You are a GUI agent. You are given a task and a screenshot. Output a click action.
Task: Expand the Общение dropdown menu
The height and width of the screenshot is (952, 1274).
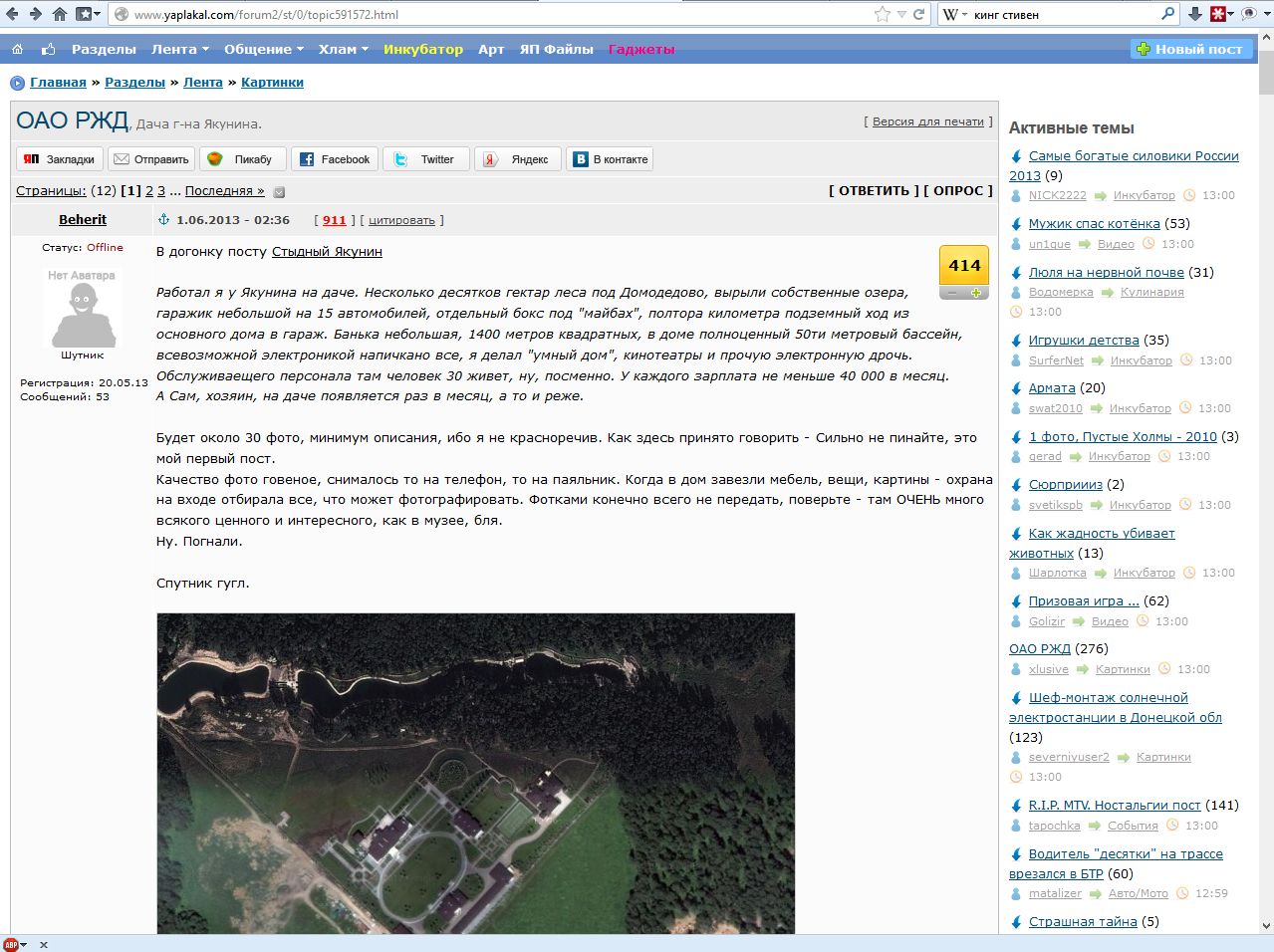[x=264, y=49]
